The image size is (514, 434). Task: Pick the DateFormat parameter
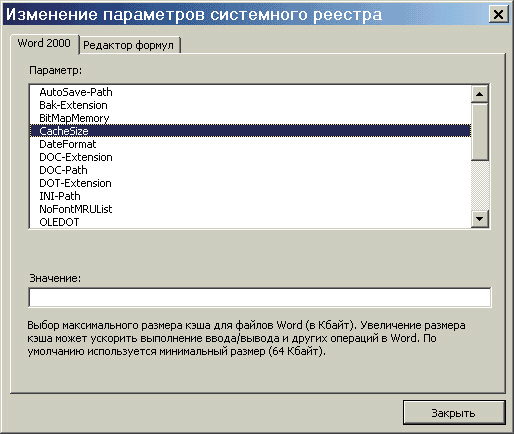[x=250, y=144]
